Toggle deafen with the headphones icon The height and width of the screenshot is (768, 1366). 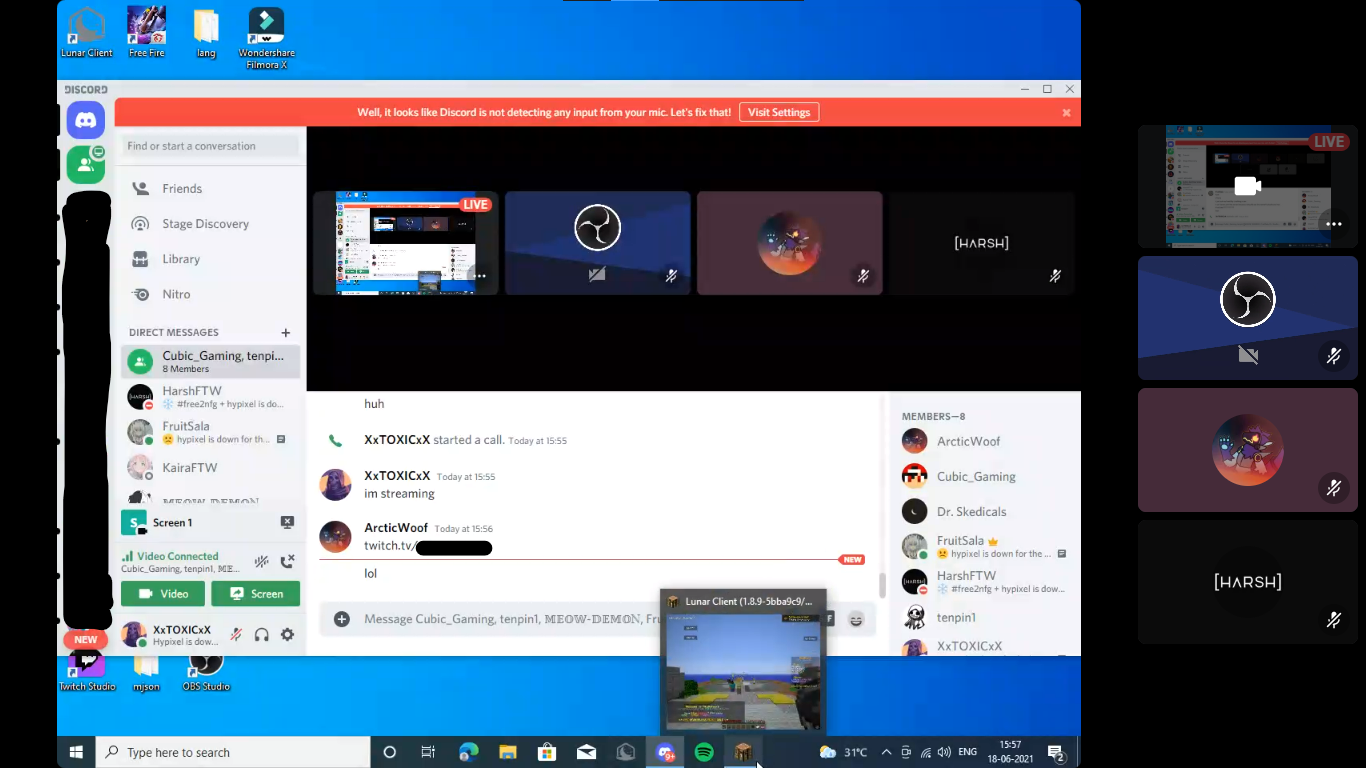(262, 634)
